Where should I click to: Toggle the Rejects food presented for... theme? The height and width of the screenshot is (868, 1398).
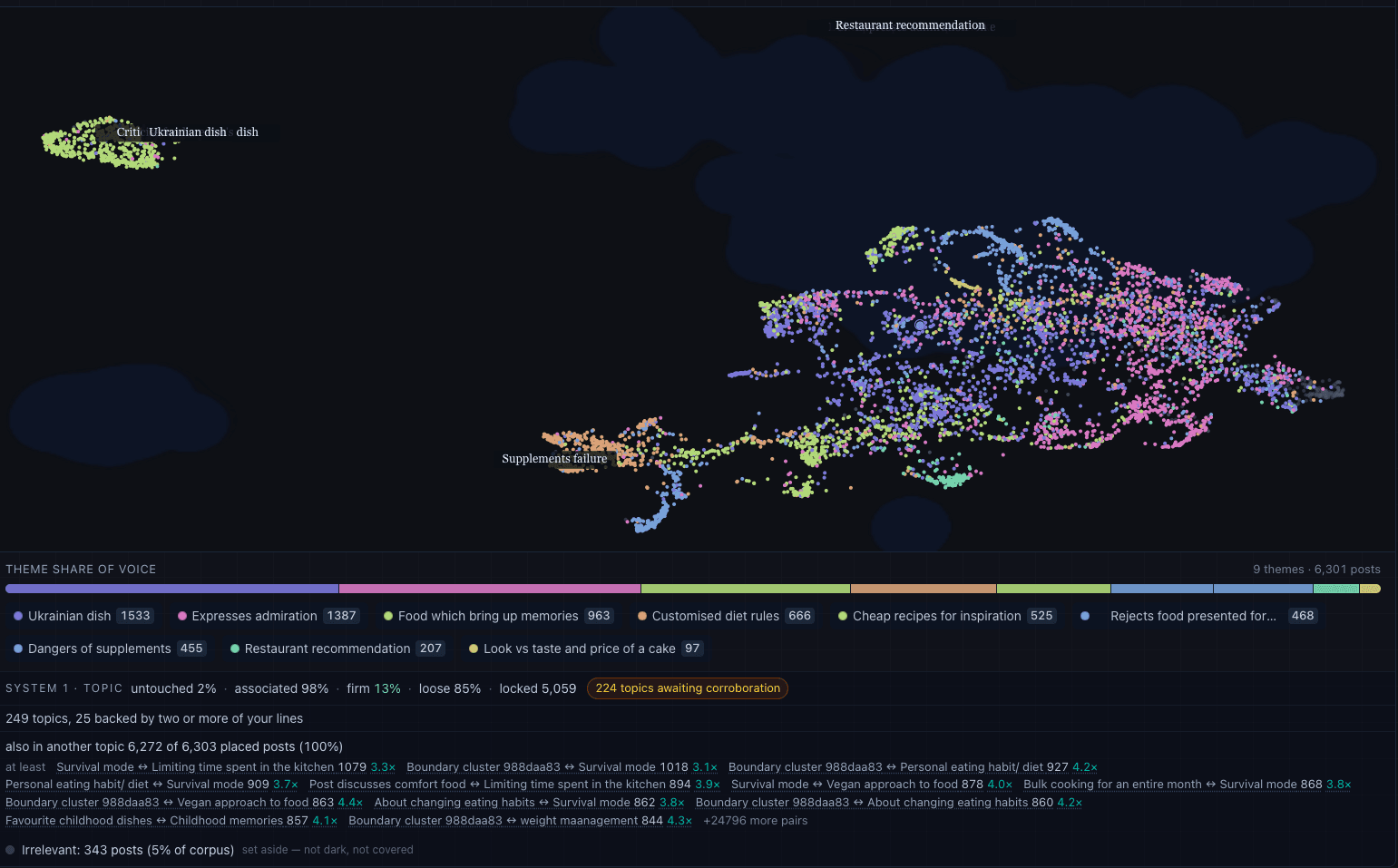coord(1198,616)
